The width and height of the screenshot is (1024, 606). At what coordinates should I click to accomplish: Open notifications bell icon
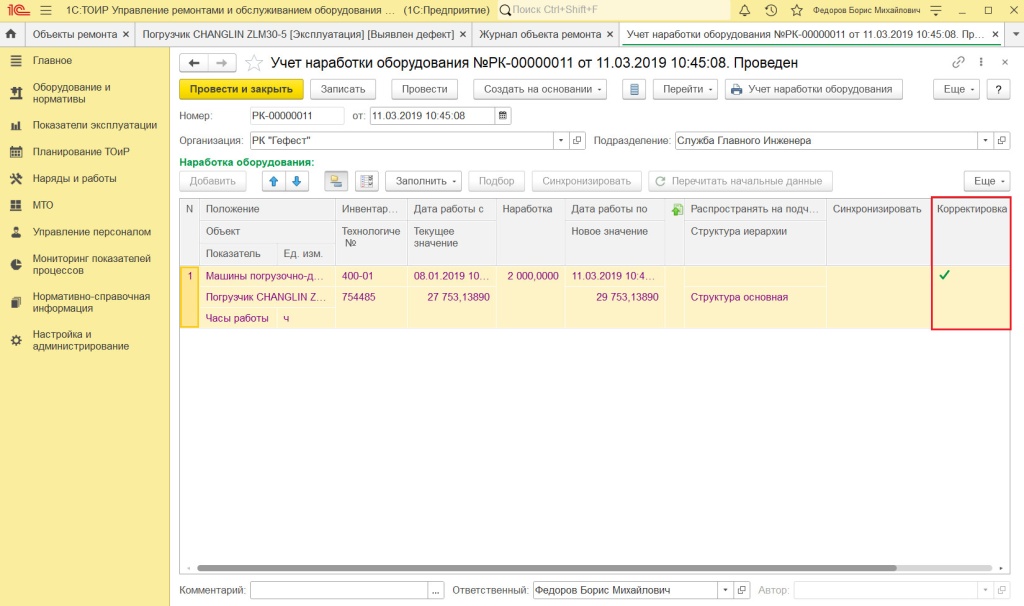point(744,10)
